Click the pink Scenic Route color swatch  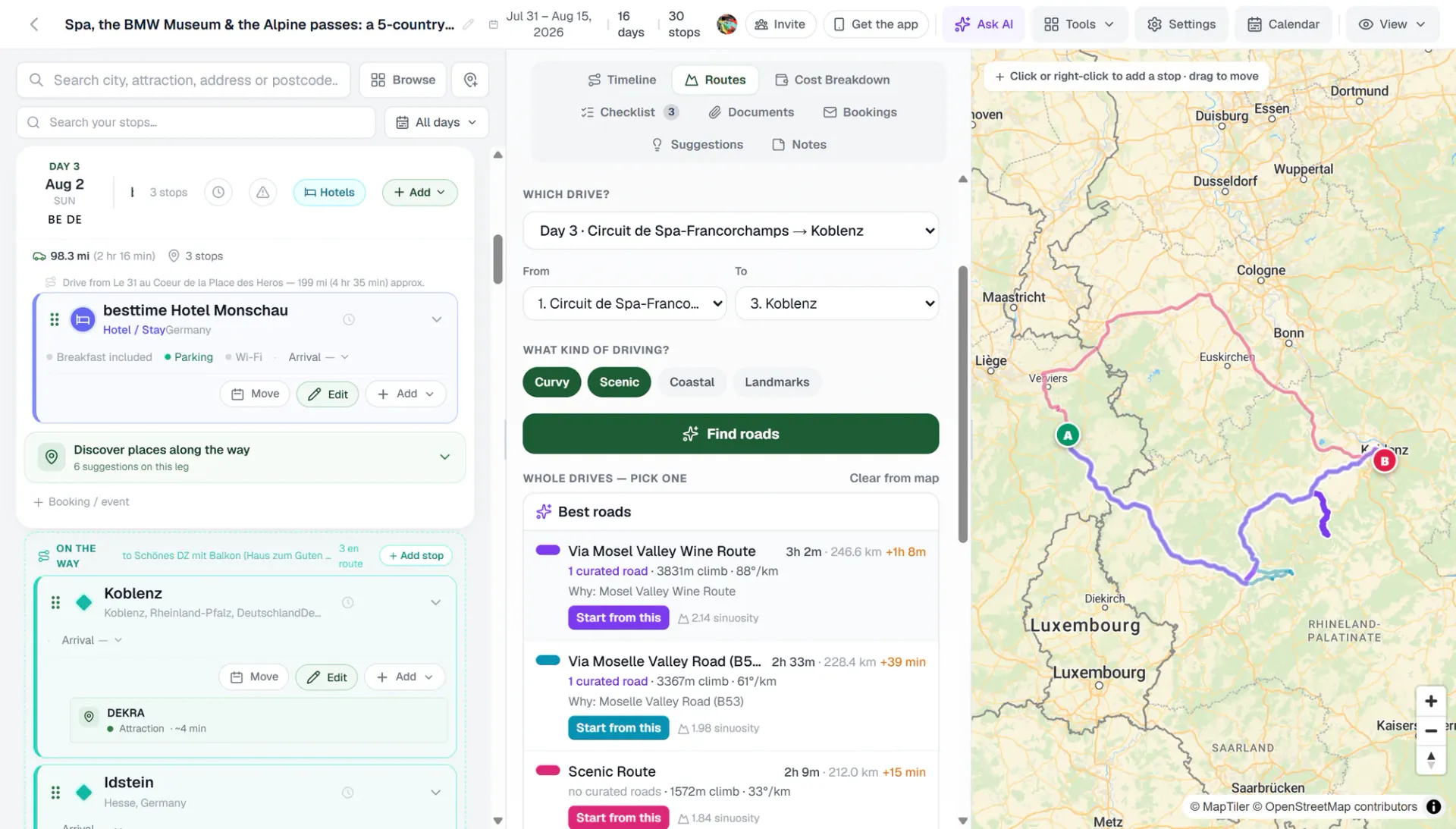[548, 771]
